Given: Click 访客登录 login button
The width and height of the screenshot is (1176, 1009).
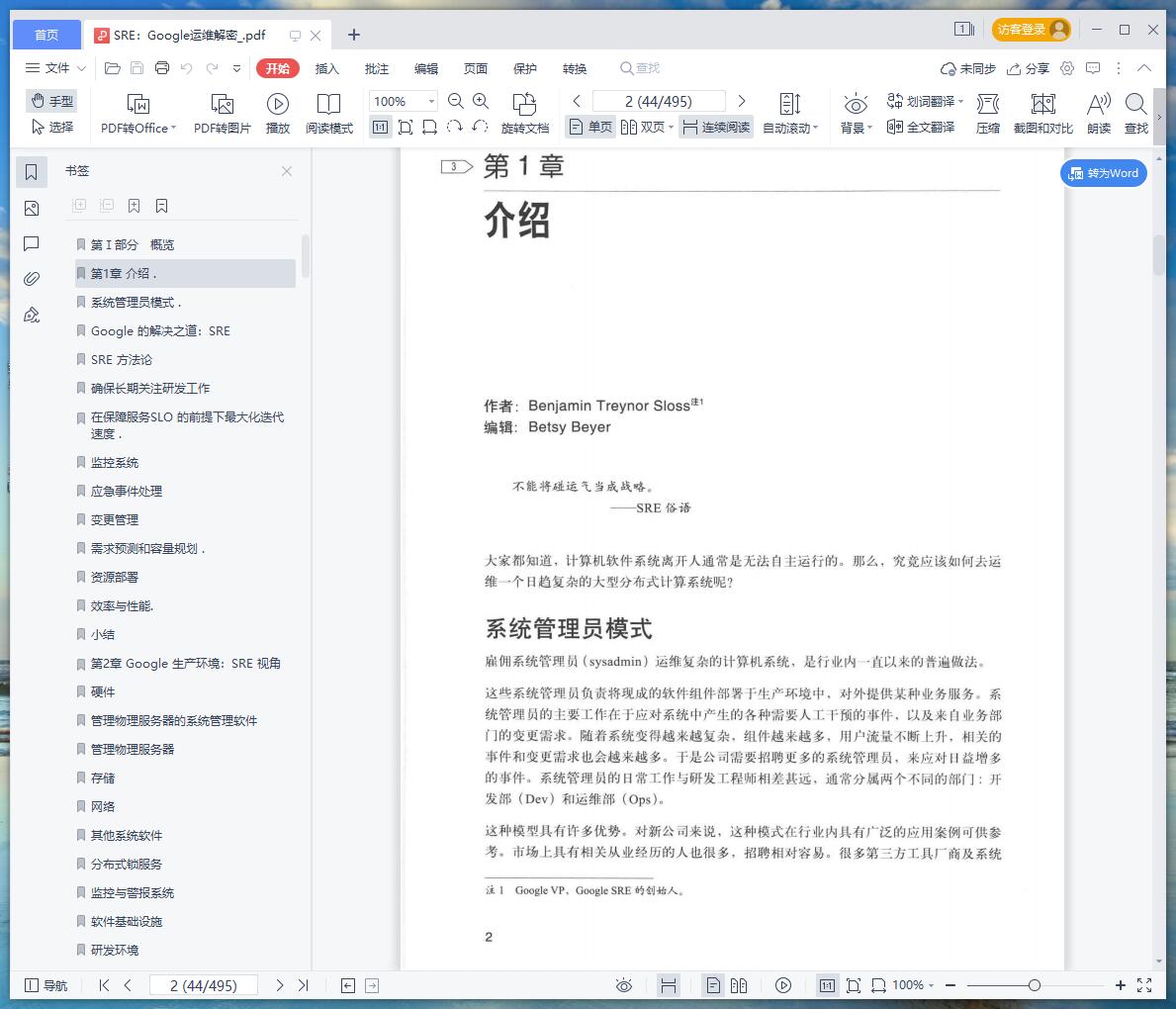Looking at the screenshot, I should point(1032,30).
